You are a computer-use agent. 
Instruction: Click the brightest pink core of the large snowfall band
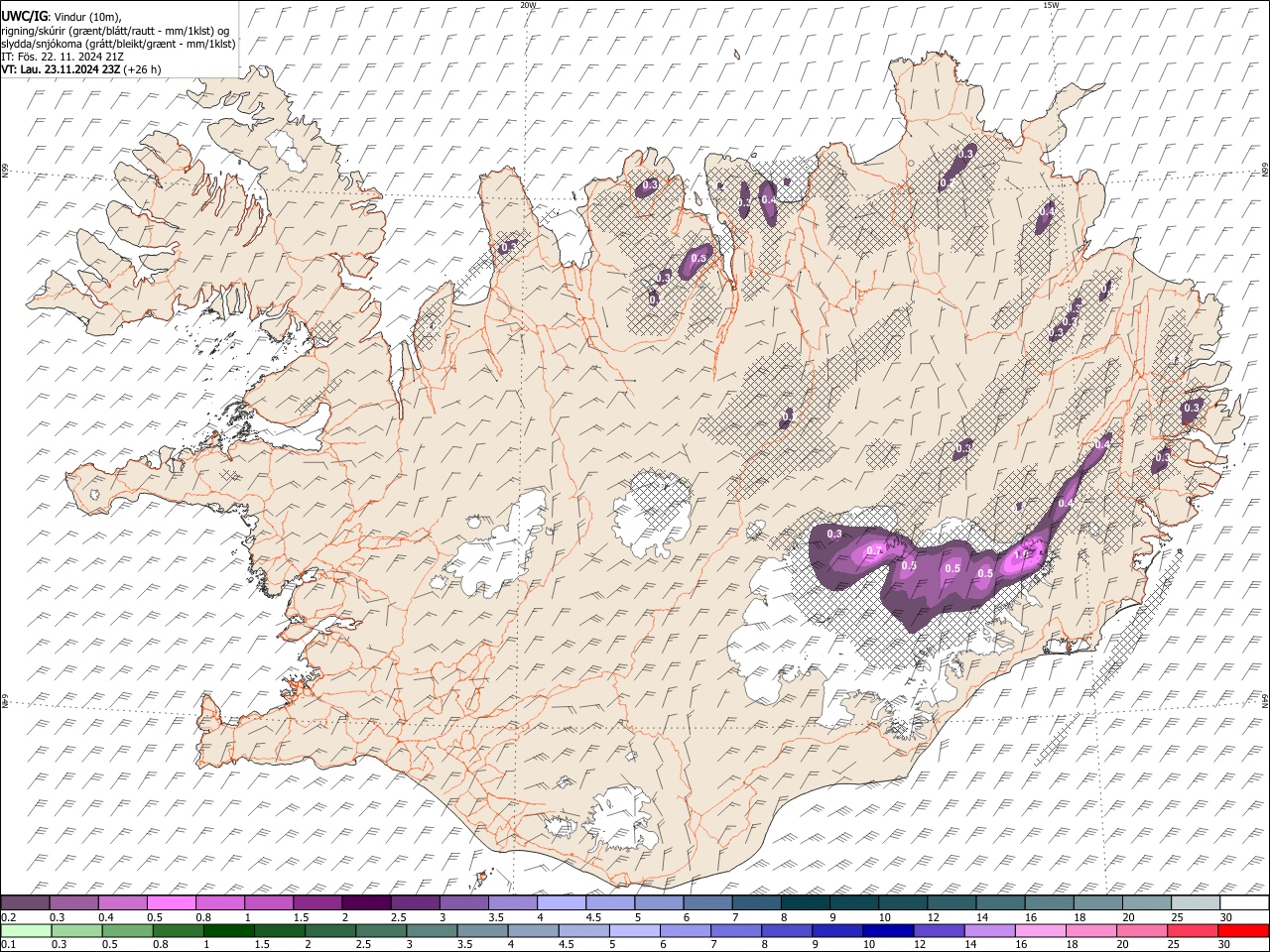(1025, 557)
